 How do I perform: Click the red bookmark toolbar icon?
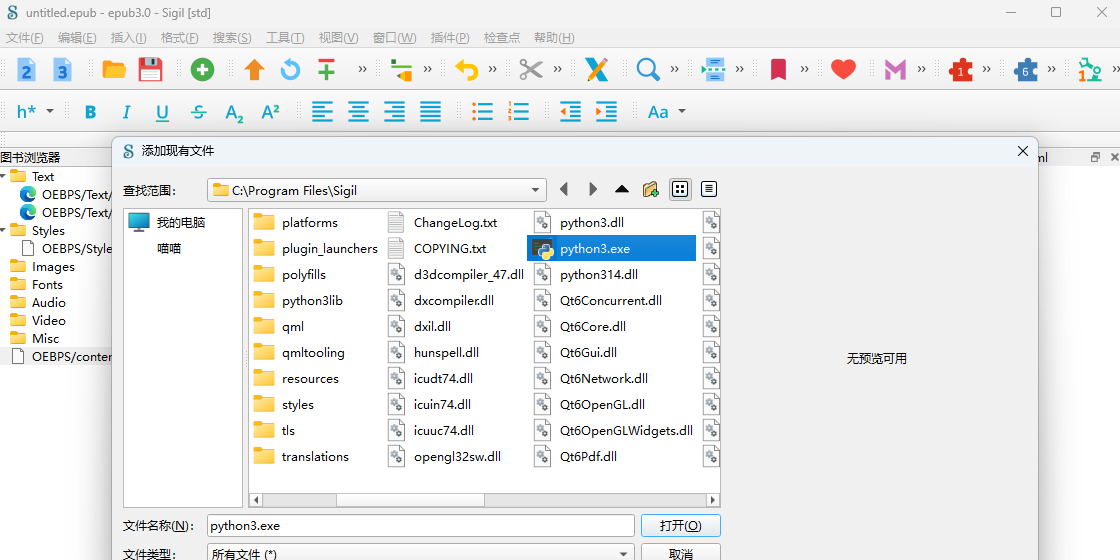[779, 69]
